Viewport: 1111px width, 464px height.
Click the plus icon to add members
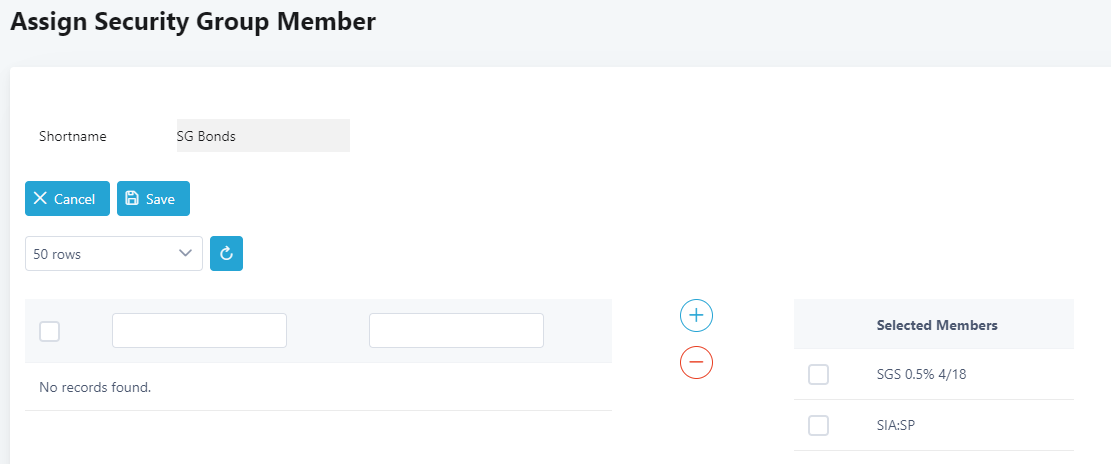coord(696,315)
